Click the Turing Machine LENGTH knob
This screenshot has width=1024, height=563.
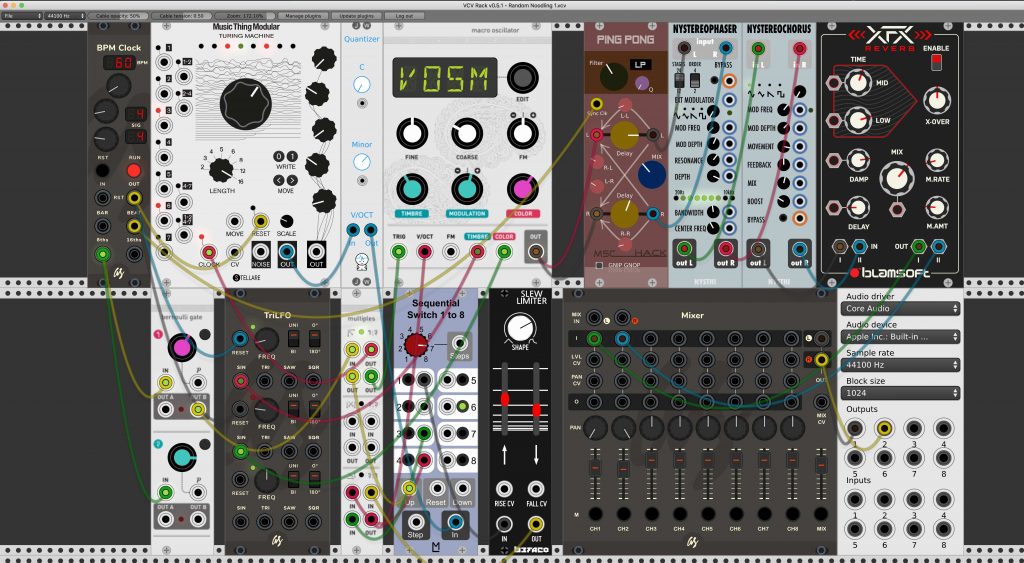click(x=221, y=170)
